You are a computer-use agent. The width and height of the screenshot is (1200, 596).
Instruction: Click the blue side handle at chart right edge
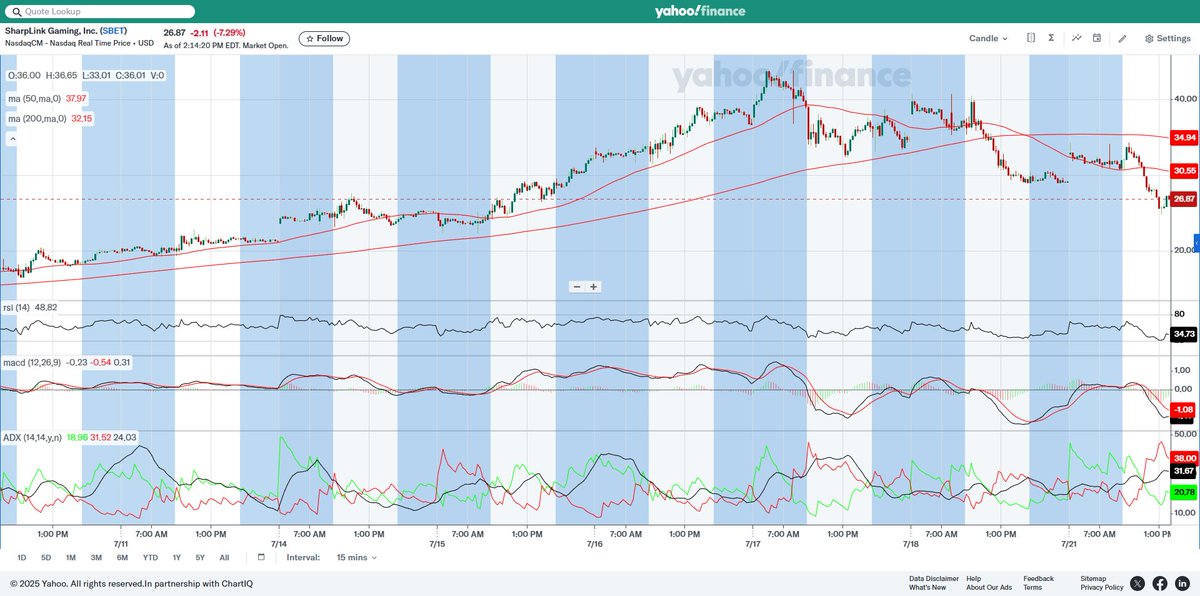(1197, 243)
